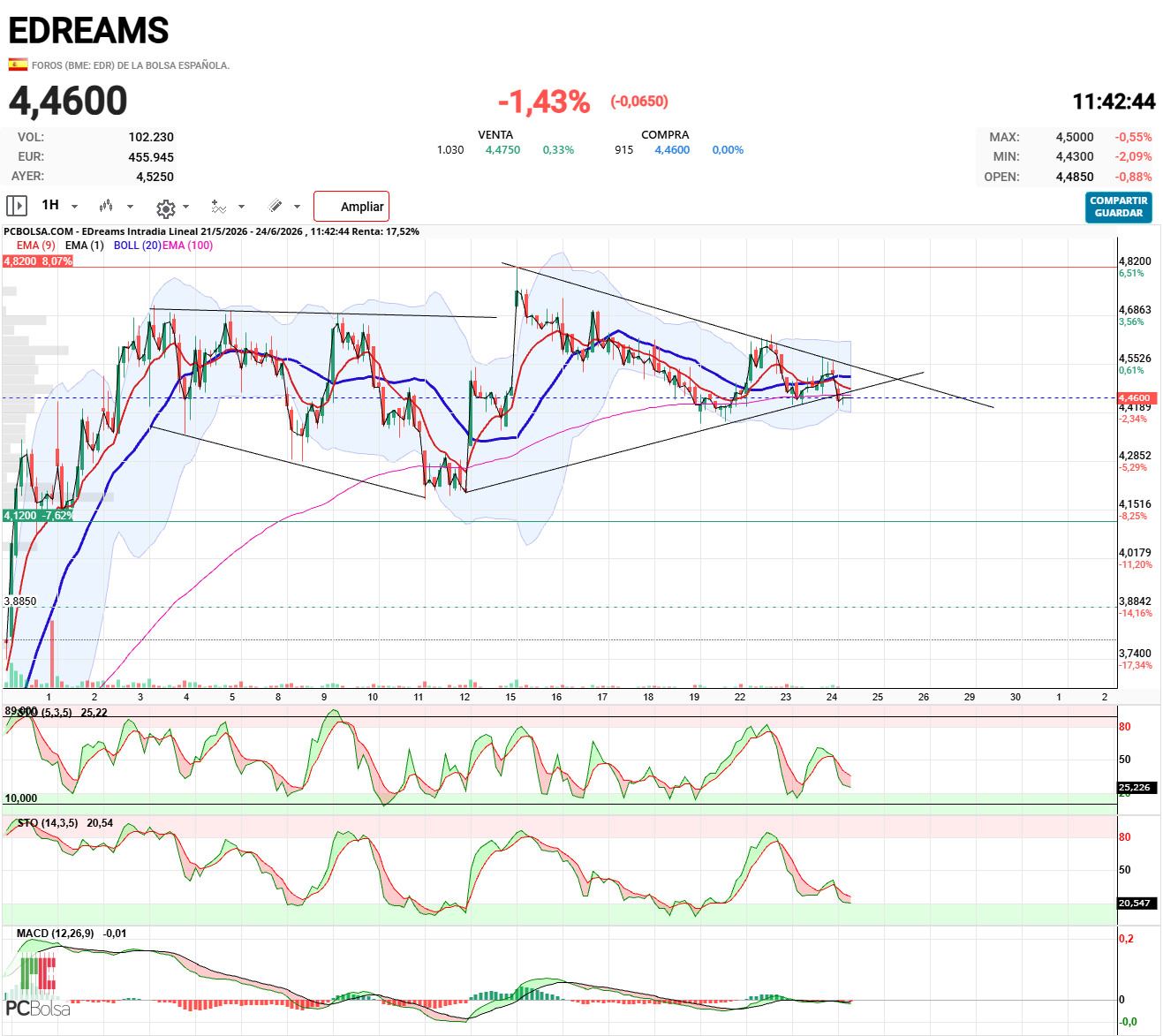Open the Foros de la Bolsa Española link
1163x1036 pixels.
pyautogui.click(x=131, y=65)
